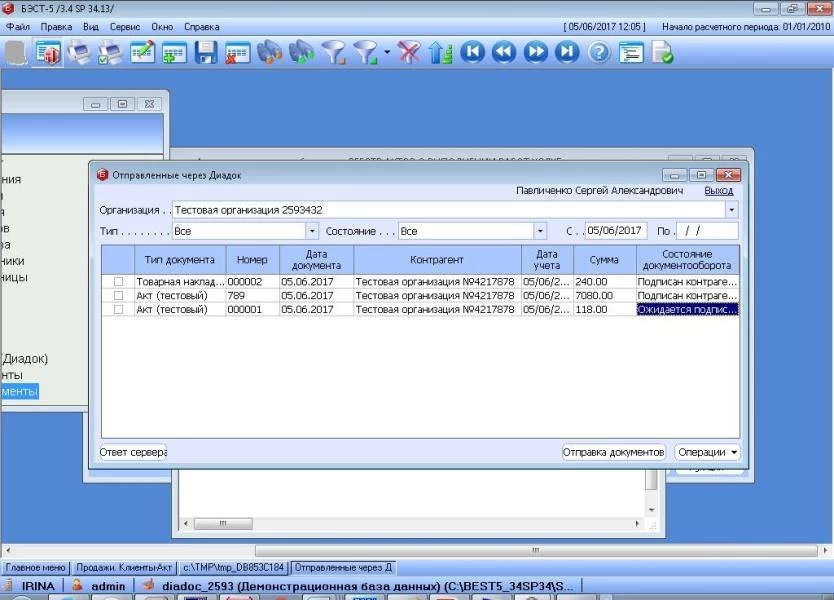Jump to first record with the toolbar arrow
This screenshot has width=834, height=600.
472,52
